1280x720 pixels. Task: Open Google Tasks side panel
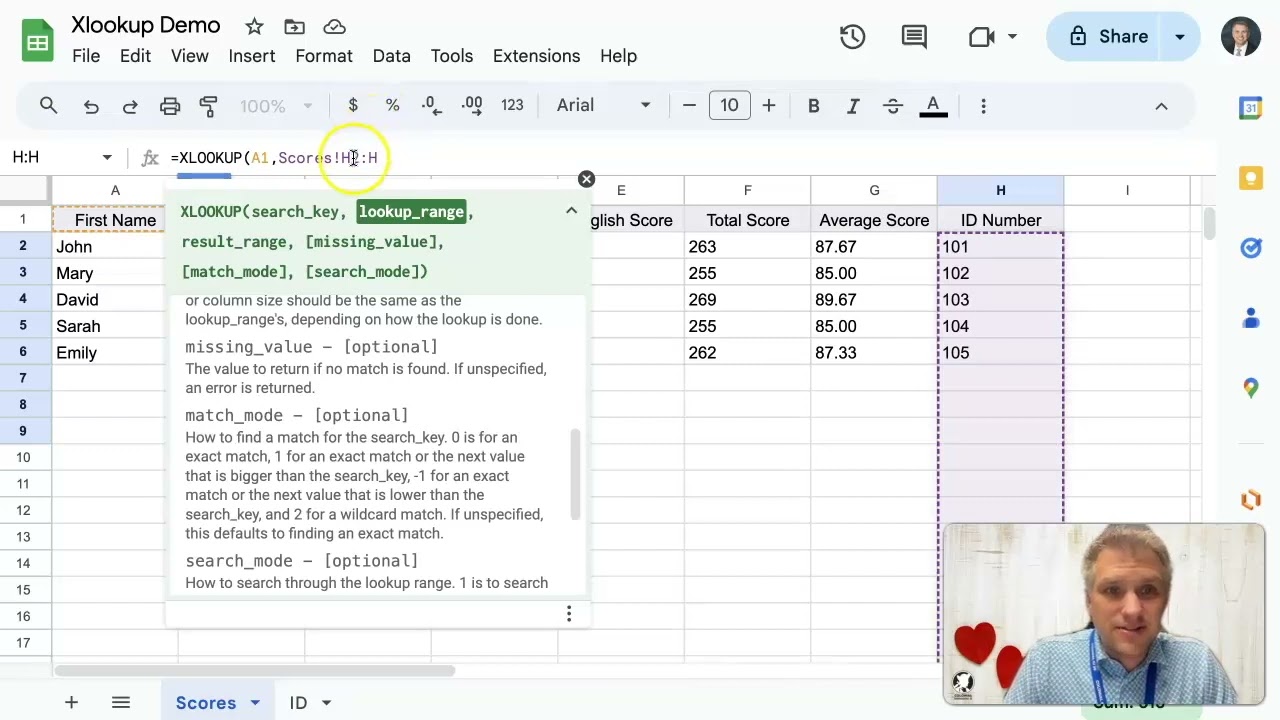pos(1250,248)
